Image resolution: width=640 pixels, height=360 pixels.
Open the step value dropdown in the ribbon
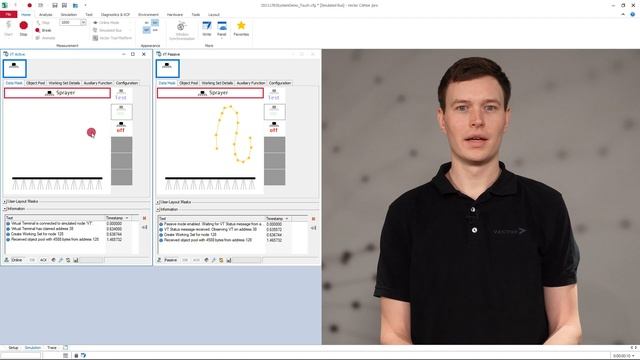[83, 22]
